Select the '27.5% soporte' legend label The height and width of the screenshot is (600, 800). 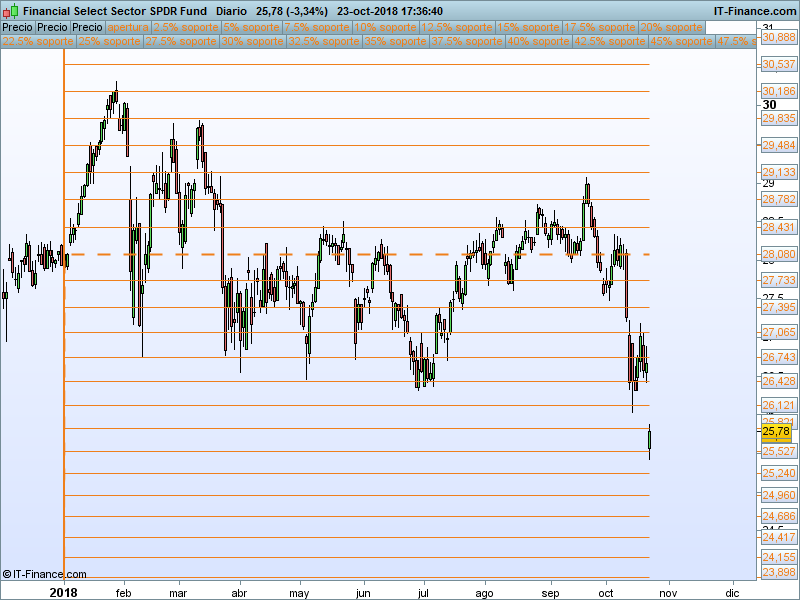(x=181, y=41)
